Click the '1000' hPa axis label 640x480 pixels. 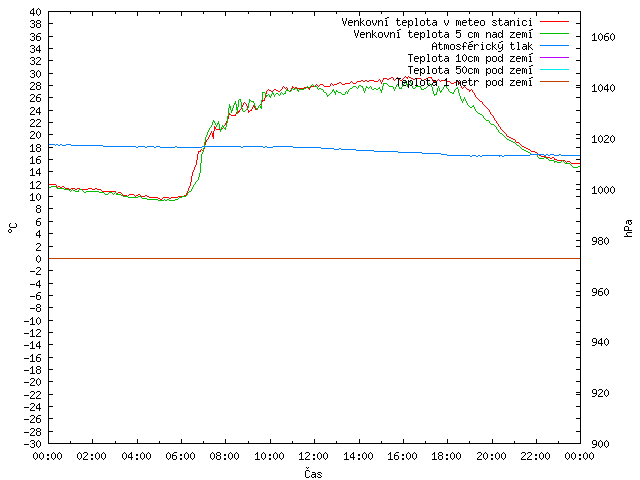(603, 190)
